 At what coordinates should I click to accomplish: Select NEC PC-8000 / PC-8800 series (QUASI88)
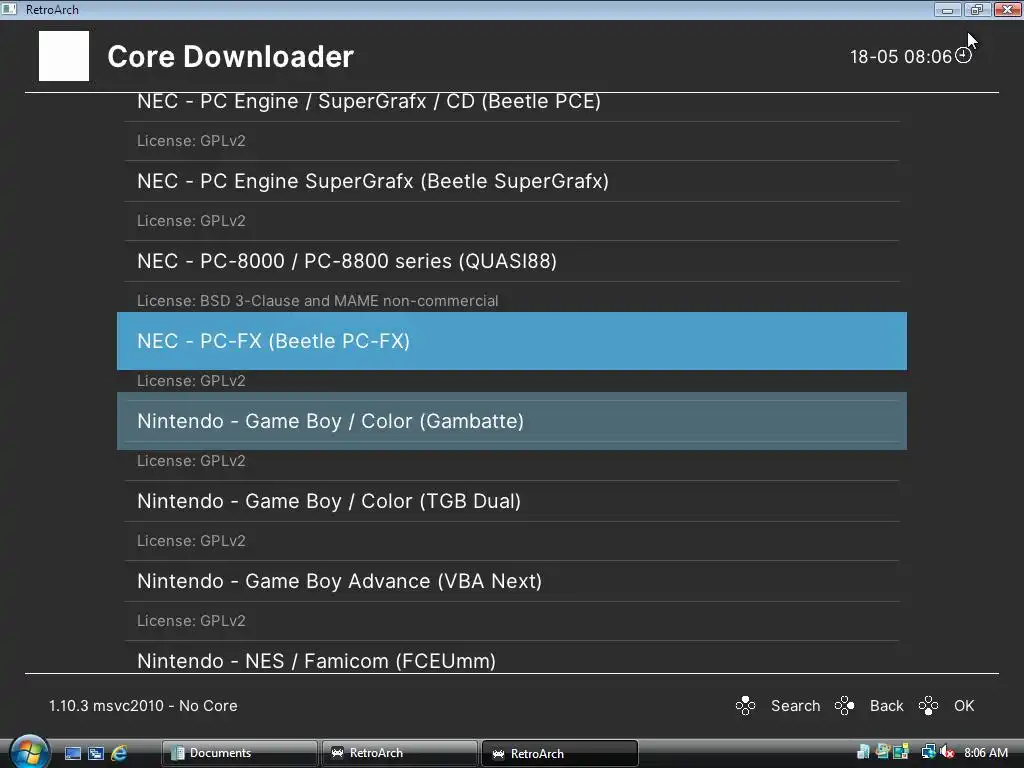[x=512, y=261]
